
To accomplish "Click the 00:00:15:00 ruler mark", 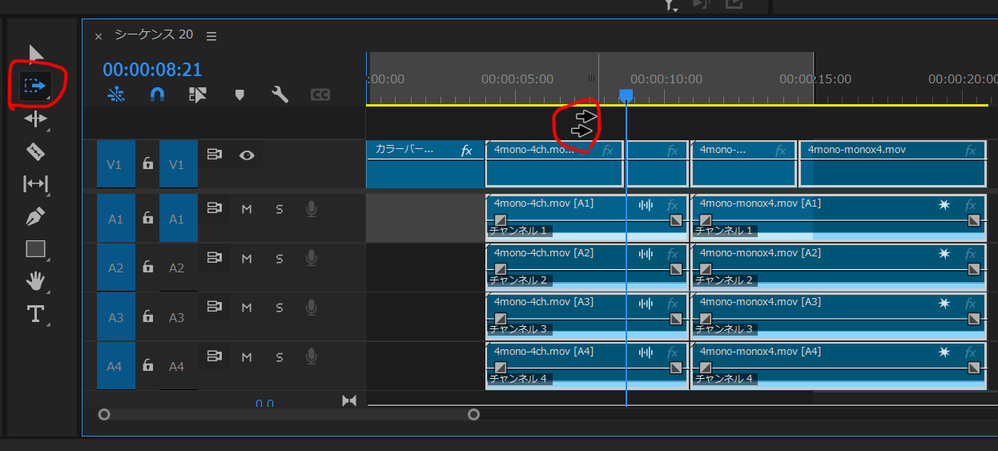I will (815, 80).
